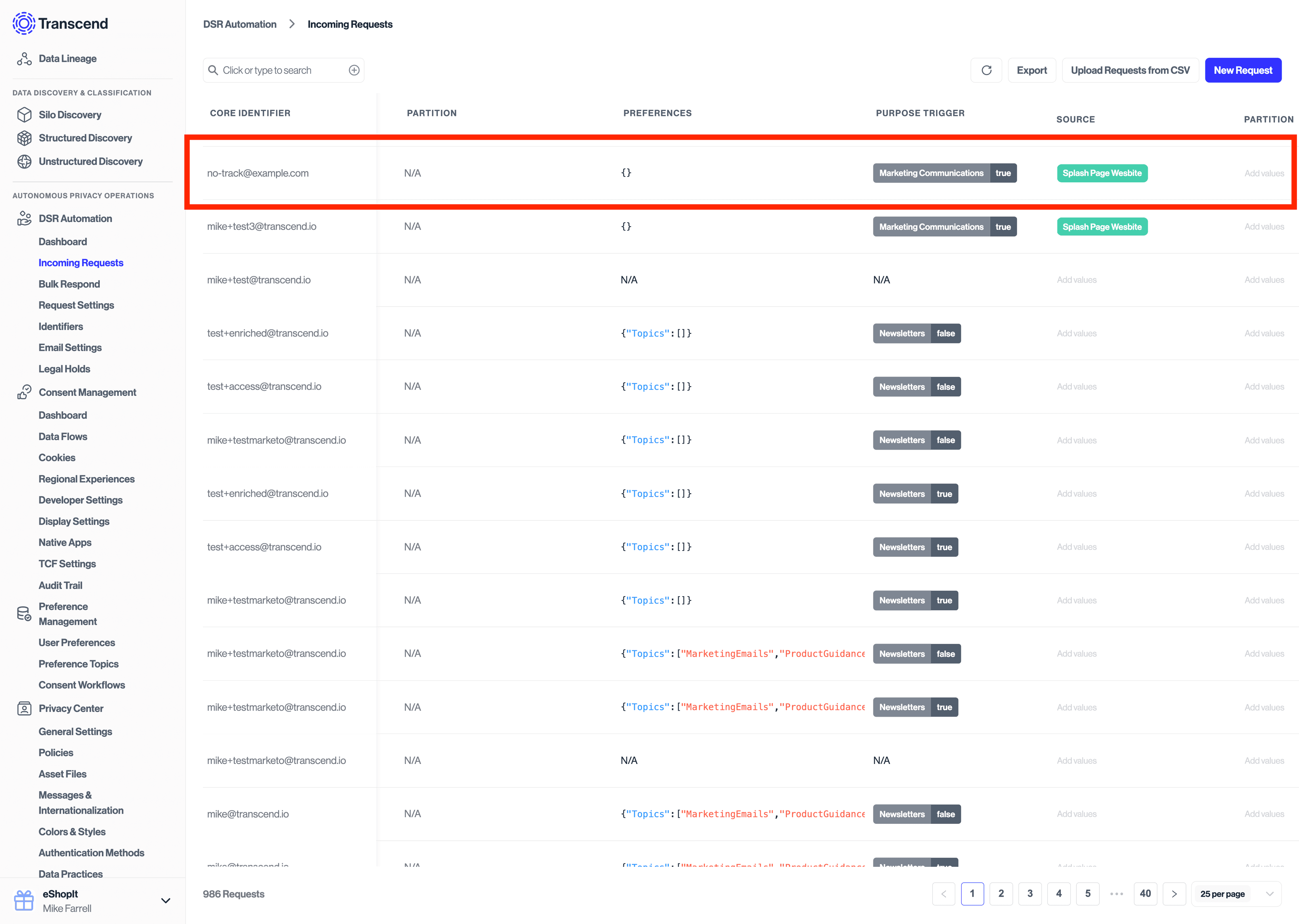The width and height of the screenshot is (1299, 924).
Task: Click the add filter plus in search bar
Action: [x=354, y=70]
